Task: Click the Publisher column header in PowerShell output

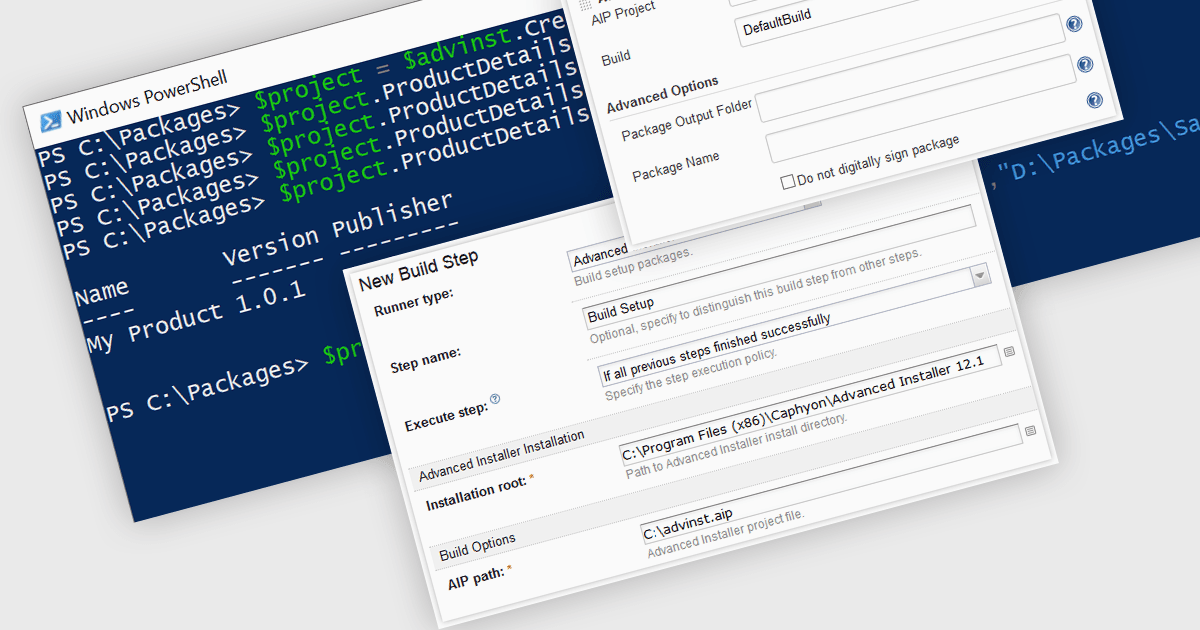Action: point(393,213)
